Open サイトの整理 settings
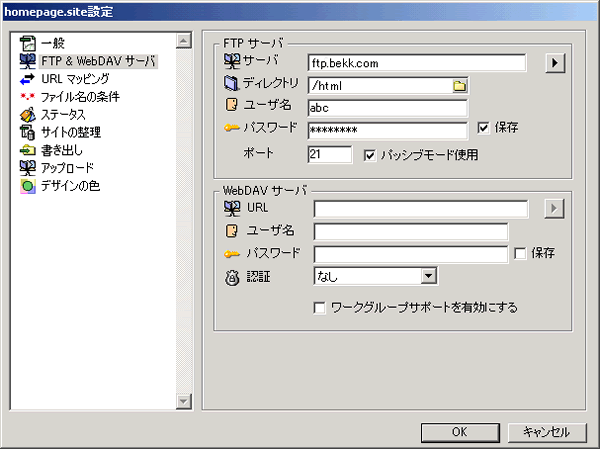Viewport: 600px width, 449px height. (71, 132)
